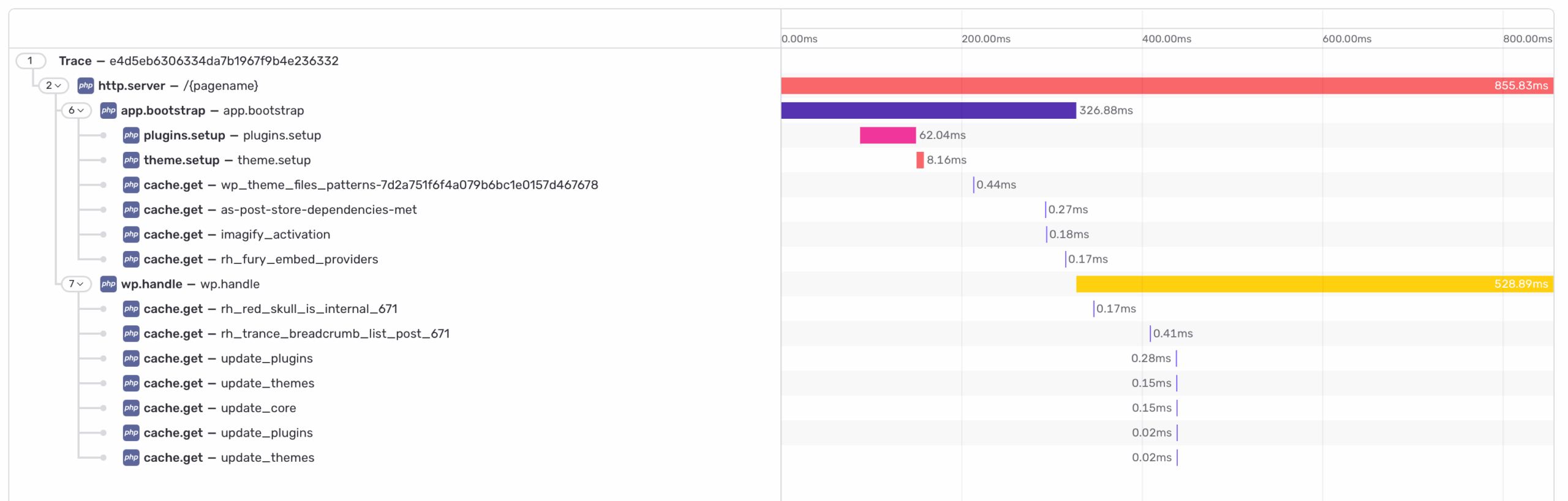Click the purple 326.88ms app.bootstrap bar
This screenshot has height=501, width=1568.
coord(928,110)
